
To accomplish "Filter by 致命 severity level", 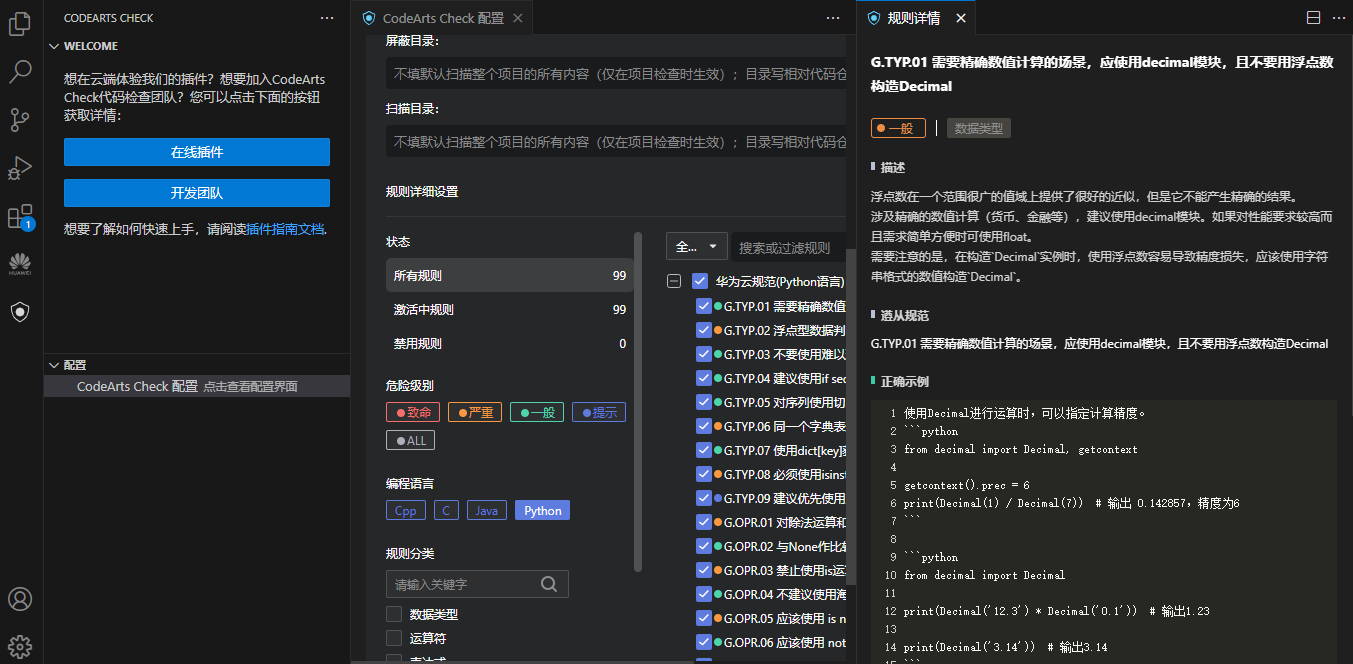I will (x=413, y=412).
